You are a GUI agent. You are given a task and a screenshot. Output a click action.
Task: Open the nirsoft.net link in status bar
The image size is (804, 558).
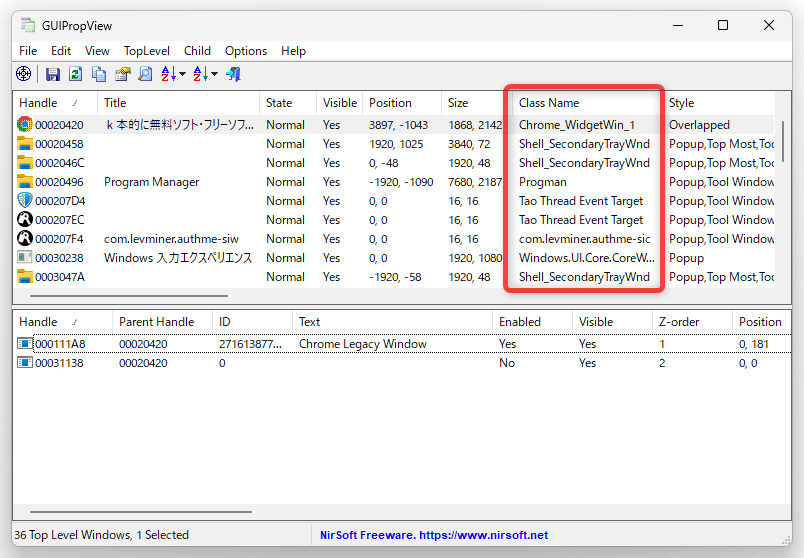pyautogui.click(x=484, y=535)
